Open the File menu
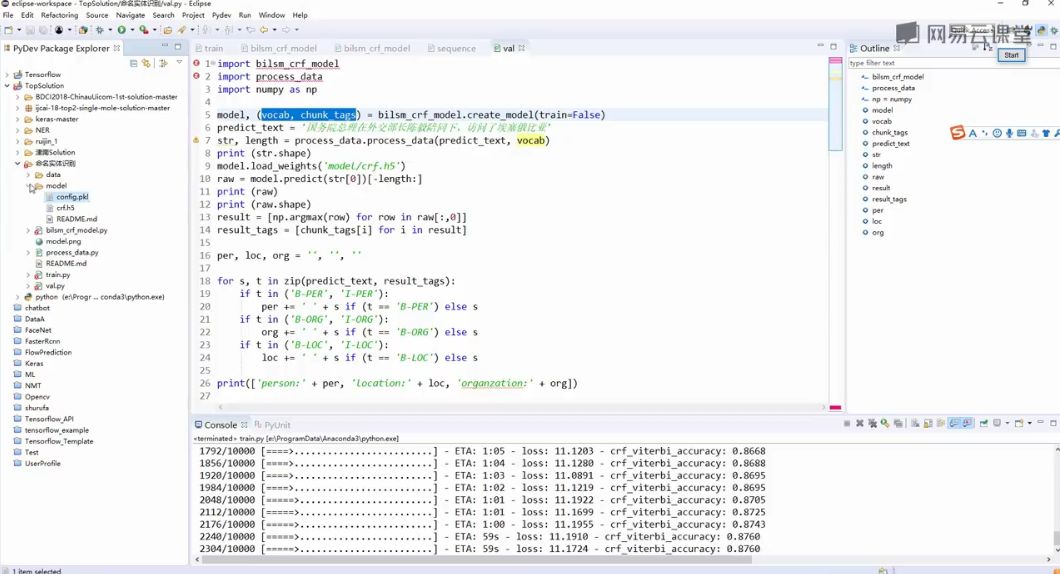 coord(8,15)
